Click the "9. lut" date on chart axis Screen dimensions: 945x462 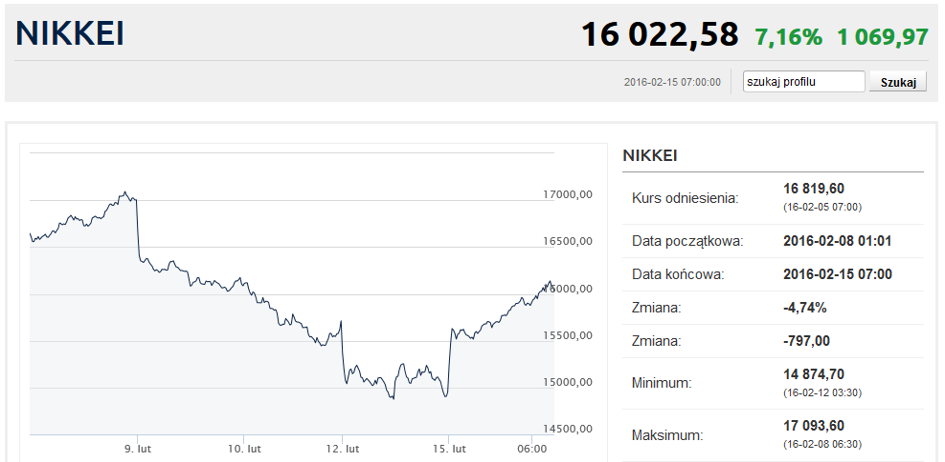(138, 448)
